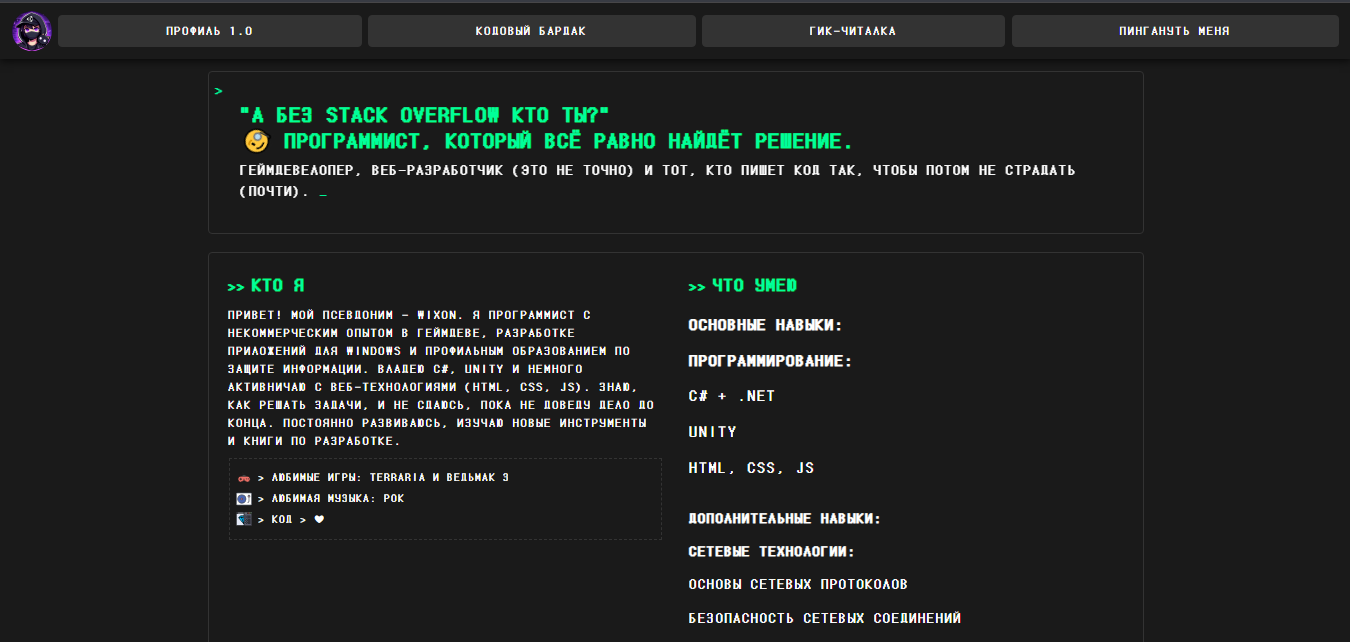
Task: Click ОСНОВНЫЕ НАВЫКИ heading
Action: 766,326
